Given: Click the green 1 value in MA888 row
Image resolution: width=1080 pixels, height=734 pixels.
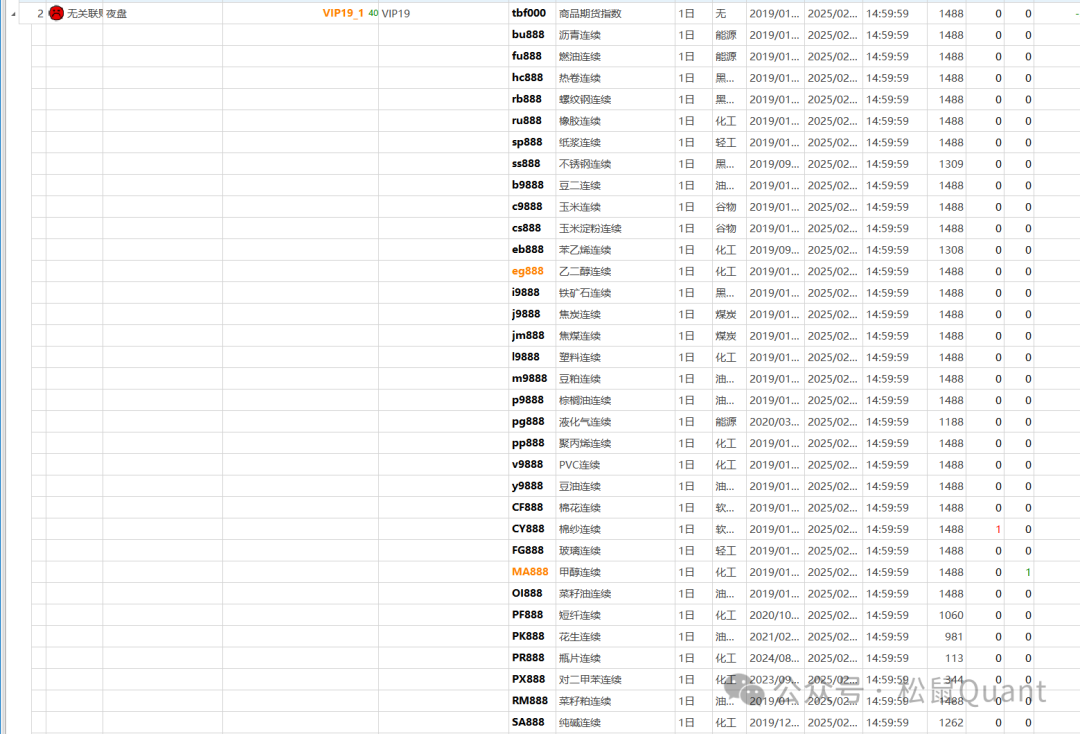Looking at the screenshot, I should (x=1027, y=572).
